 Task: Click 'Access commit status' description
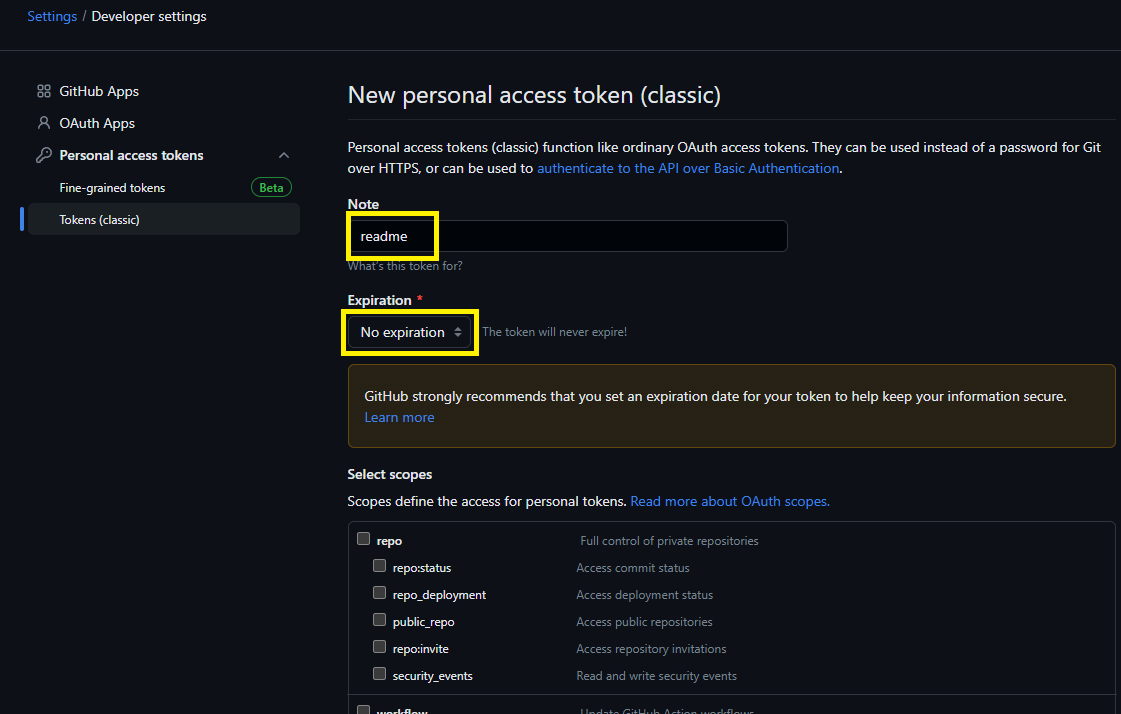click(633, 568)
